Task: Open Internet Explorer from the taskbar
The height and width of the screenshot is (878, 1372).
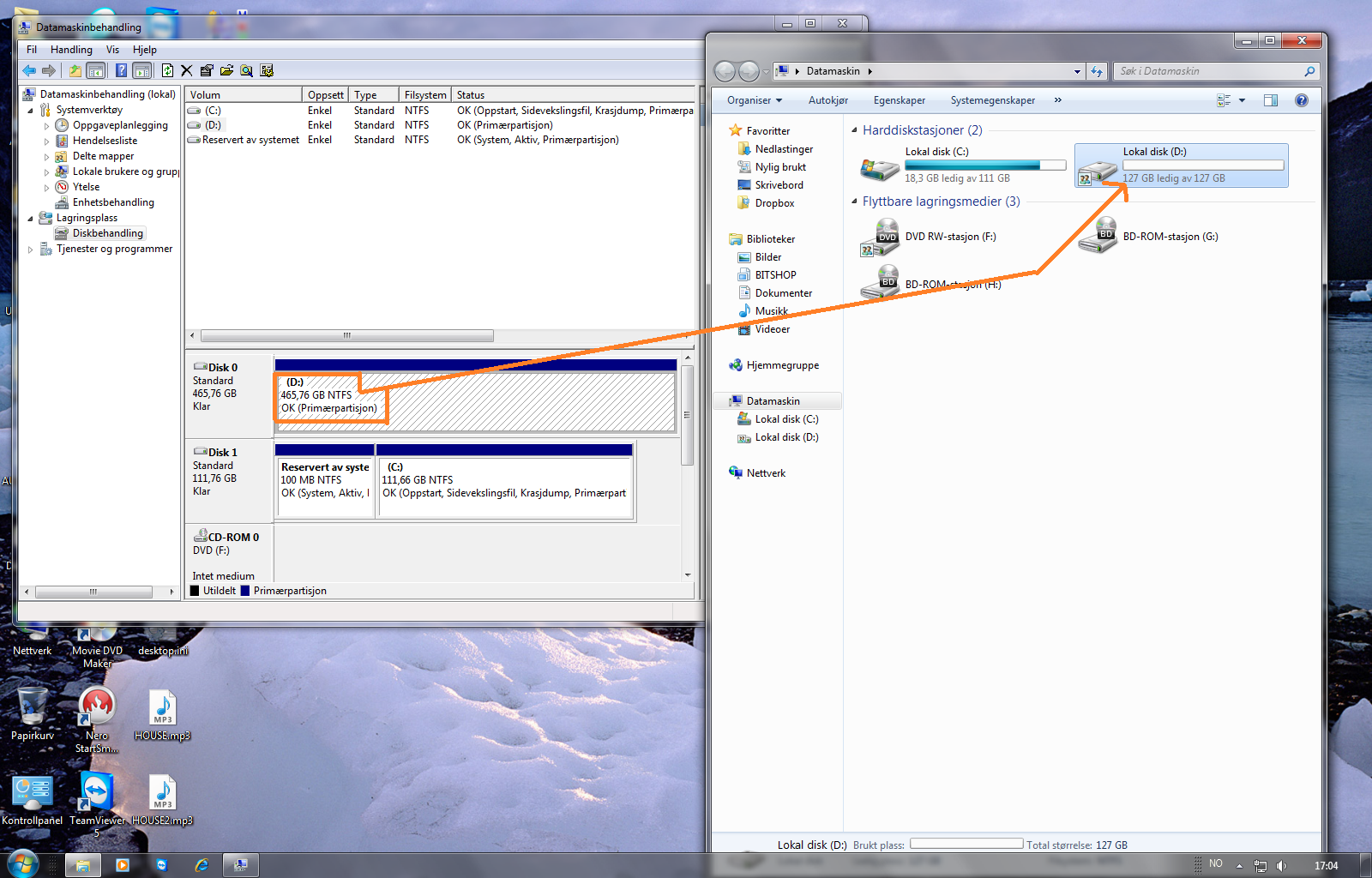Action: [x=202, y=865]
